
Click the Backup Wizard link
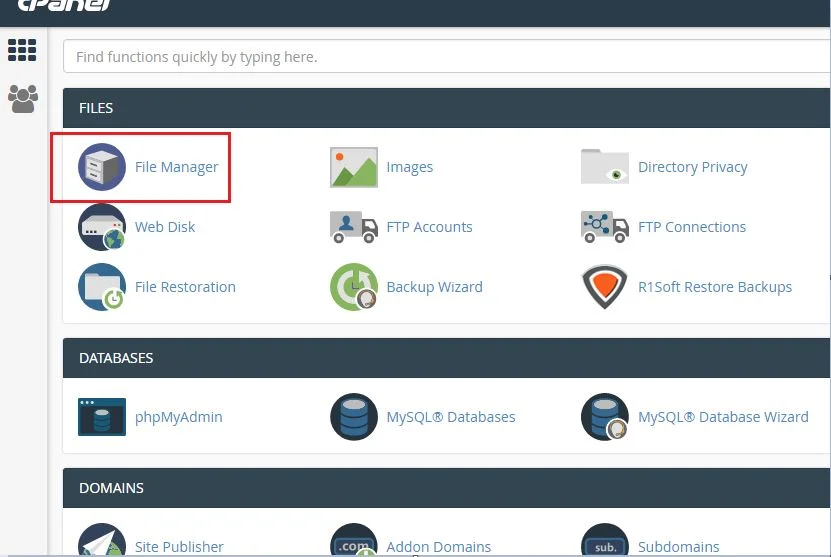point(435,287)
